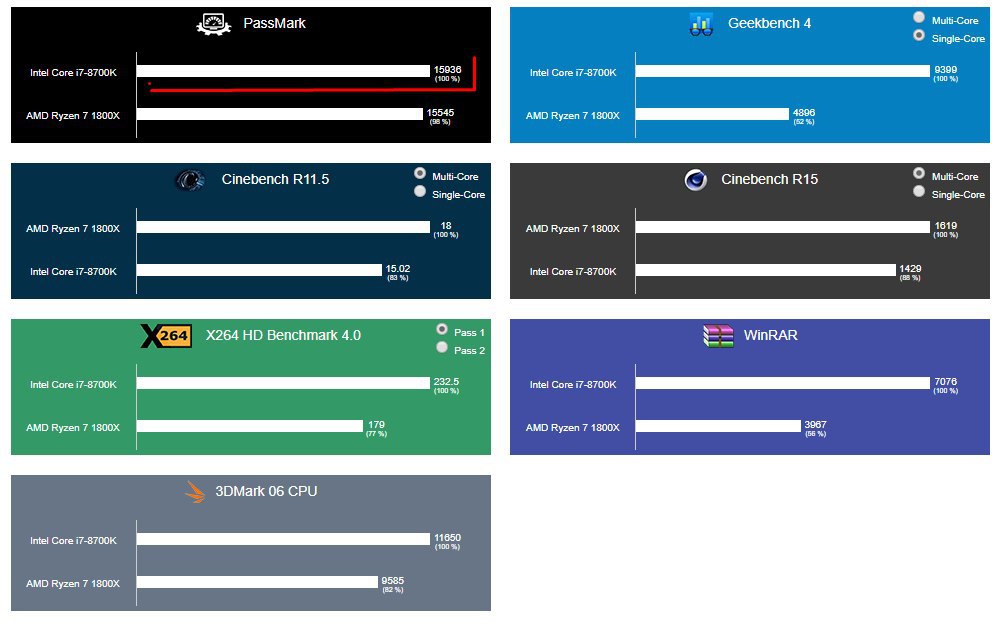Click the i7-8700K bar in Cinebench R15
1007x641 pixels.
point(766,270)
